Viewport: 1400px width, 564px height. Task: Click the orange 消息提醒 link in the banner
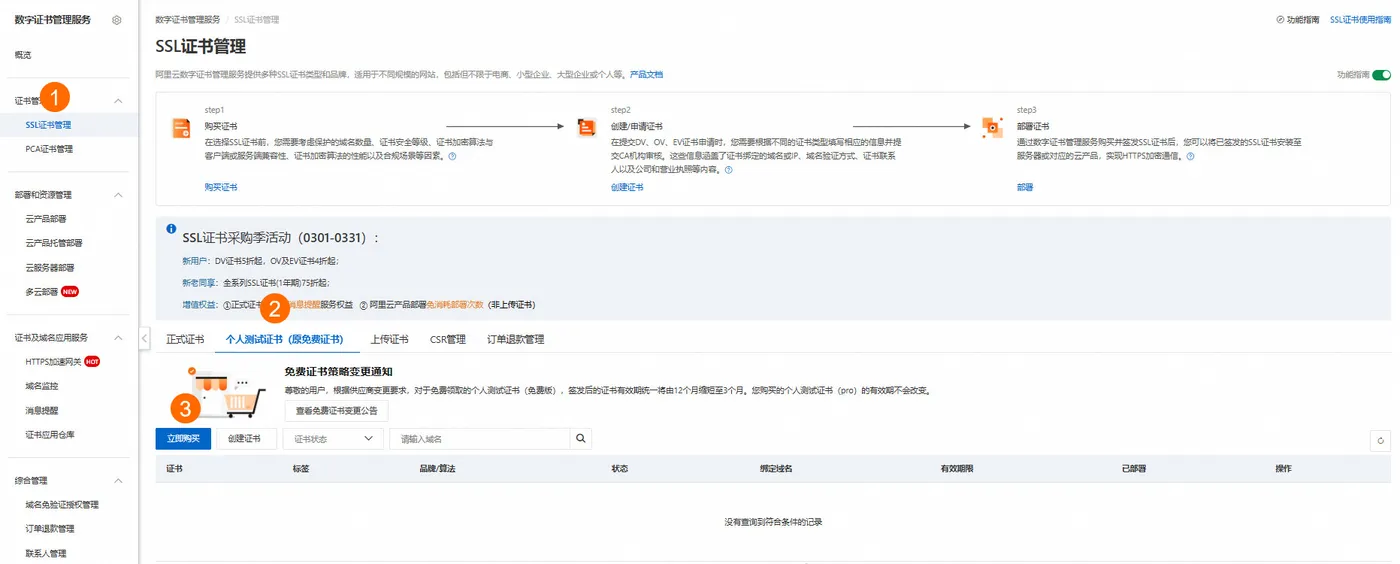(304, 304)
